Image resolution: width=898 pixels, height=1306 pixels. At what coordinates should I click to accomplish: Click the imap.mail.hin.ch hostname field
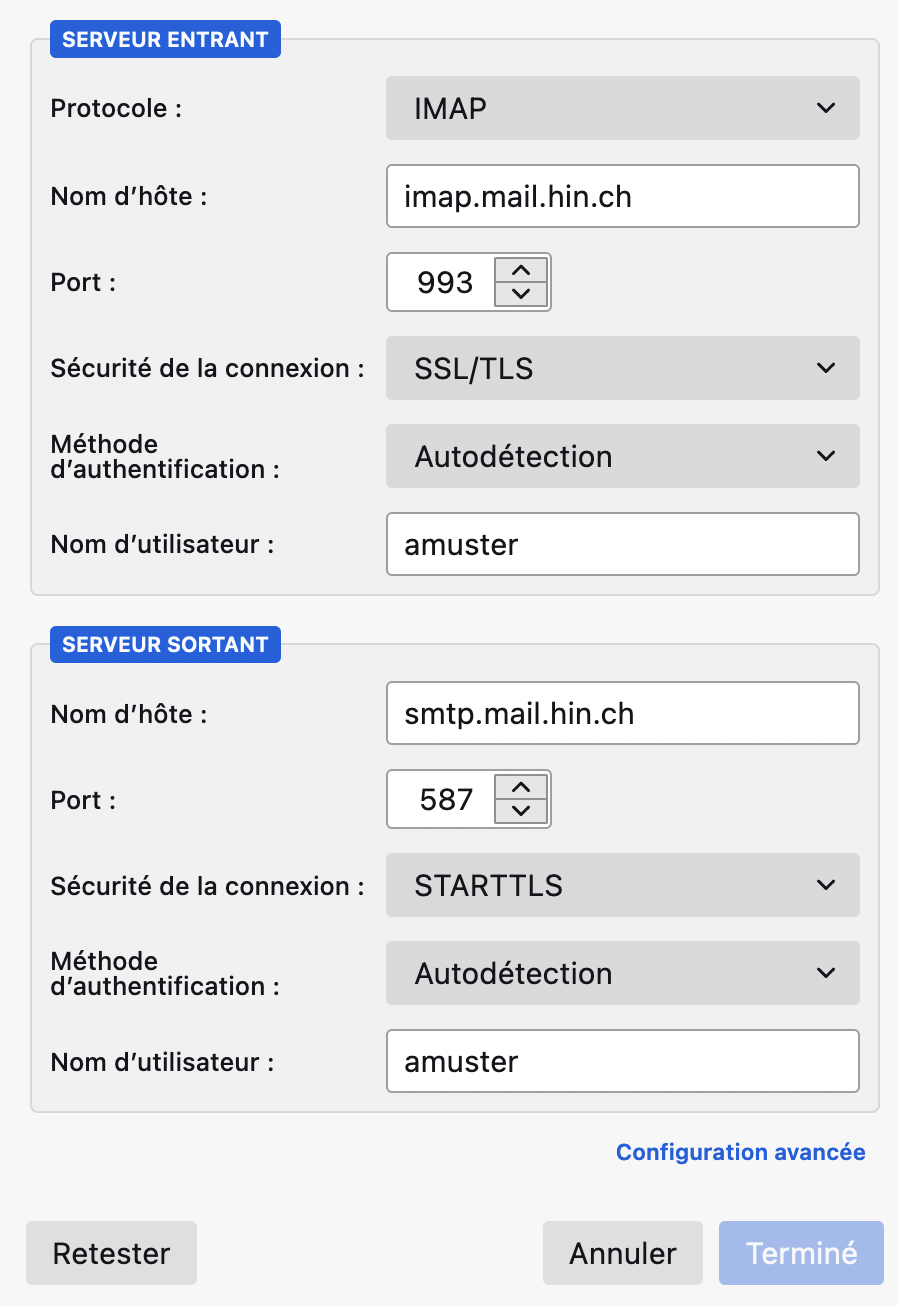[623, 196]
